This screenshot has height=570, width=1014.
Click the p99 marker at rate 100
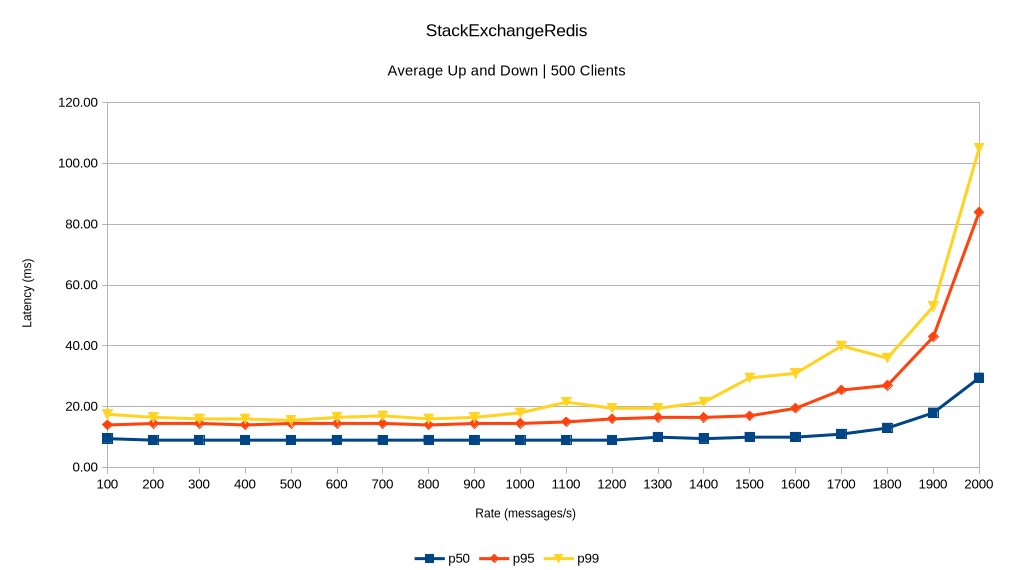click(x=107, y=413)
